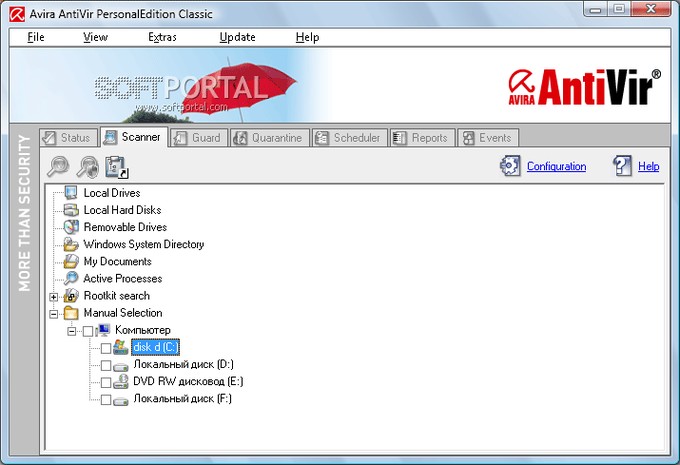Open the Update menu
Screen dimensions: 680x465
coord(237,37)
